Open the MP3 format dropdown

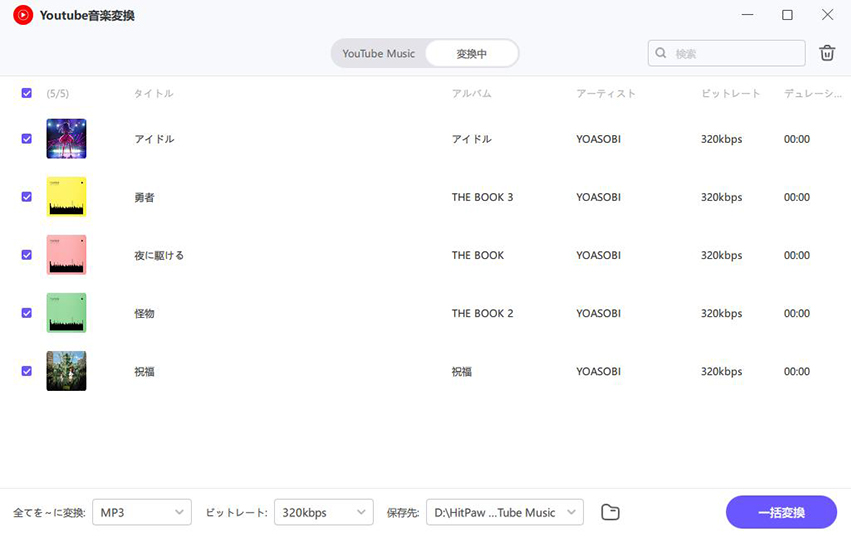click(142, 512)
